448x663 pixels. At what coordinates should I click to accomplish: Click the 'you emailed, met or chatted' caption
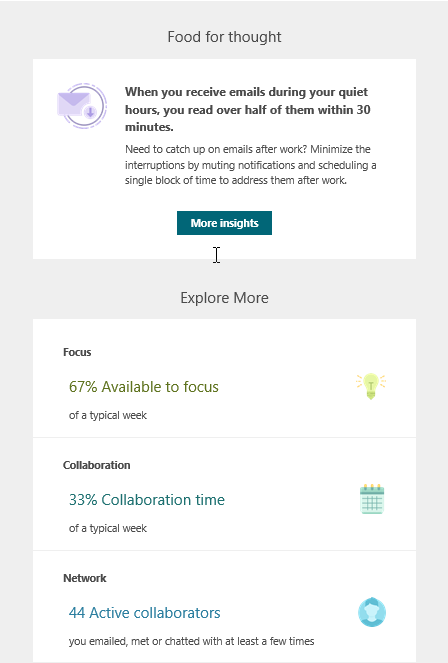coord(191,641)
